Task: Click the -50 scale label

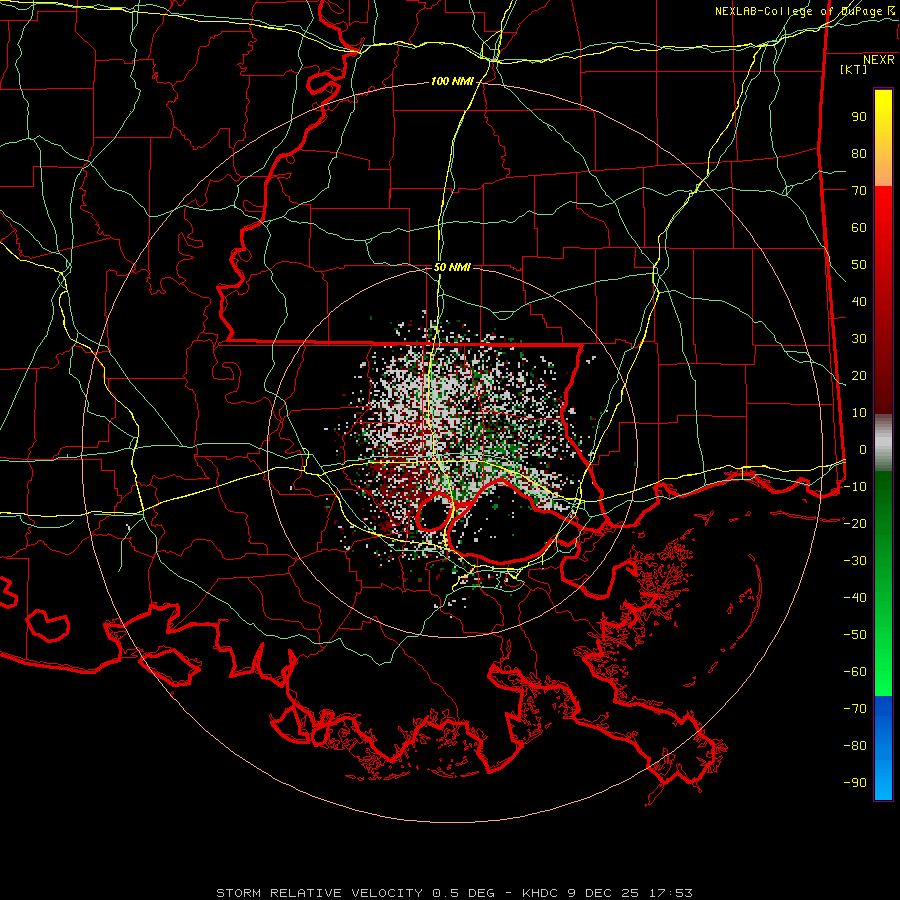Action: tap(855, 635)
